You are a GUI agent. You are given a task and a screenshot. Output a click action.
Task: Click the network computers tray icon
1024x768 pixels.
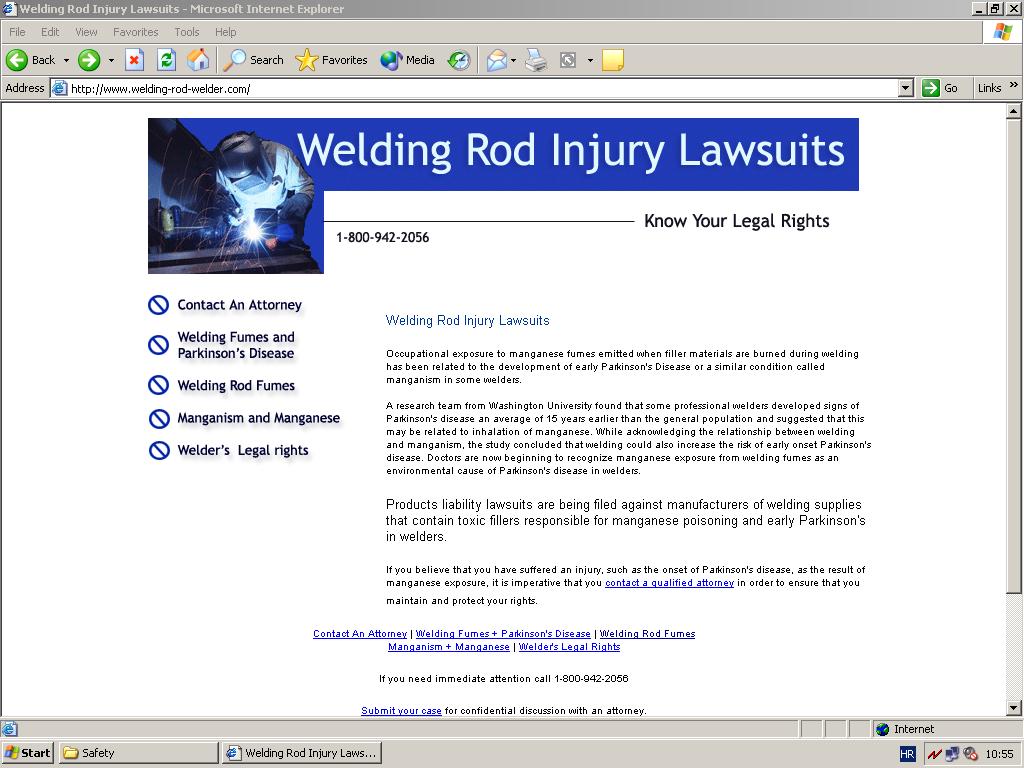(x=952, y=754)
